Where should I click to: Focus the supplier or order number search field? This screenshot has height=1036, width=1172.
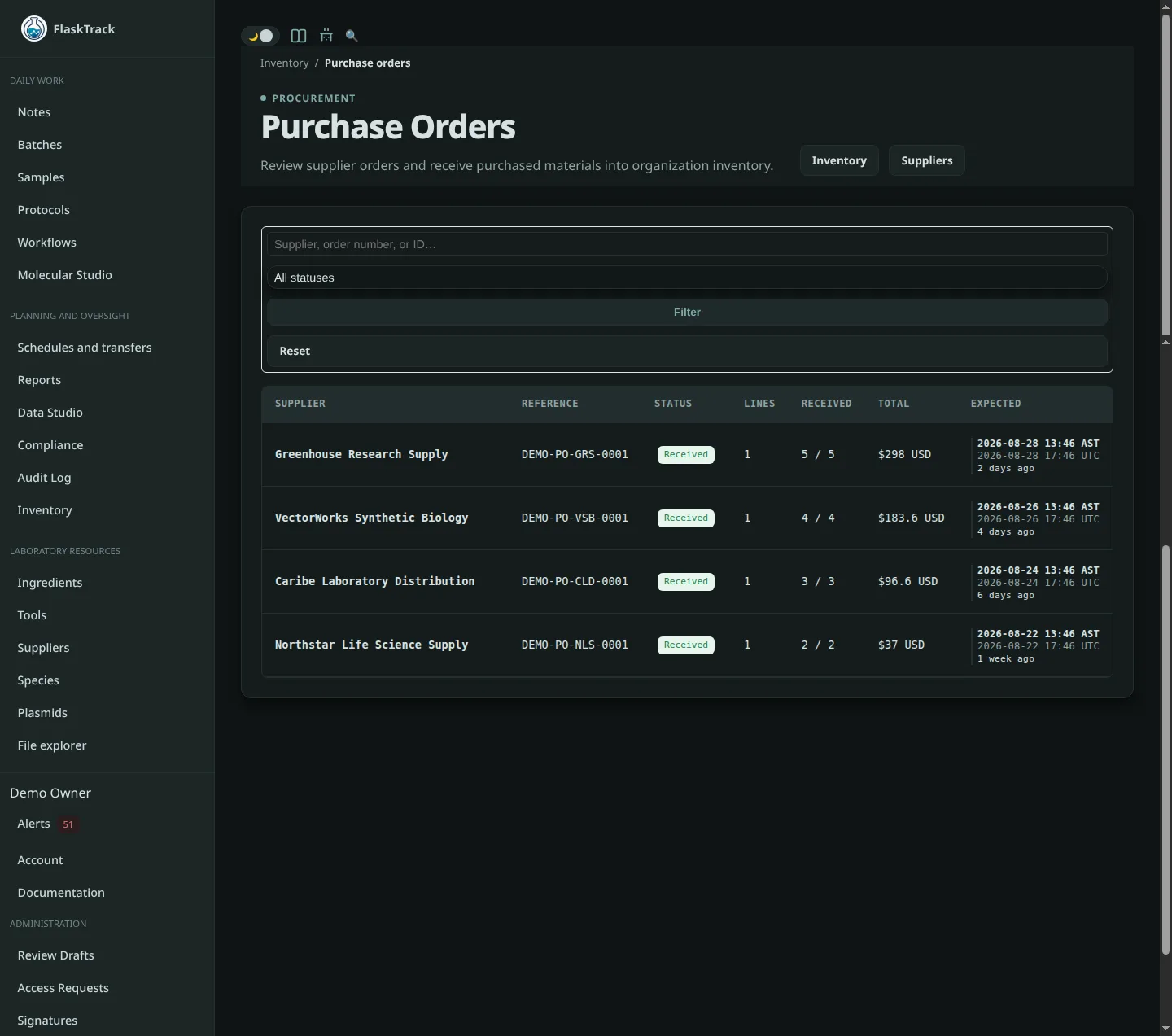click(687, 244)
